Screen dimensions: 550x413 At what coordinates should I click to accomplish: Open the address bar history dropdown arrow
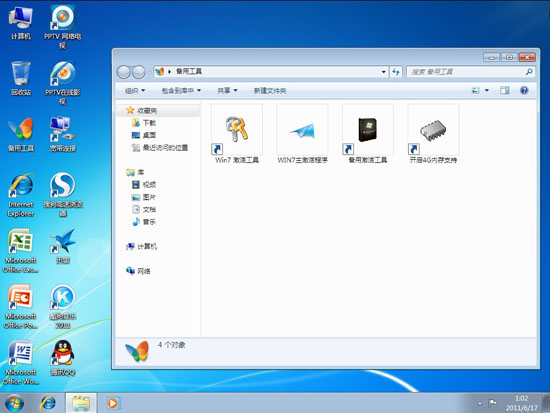pyautogui.click(x=384, y=72)
